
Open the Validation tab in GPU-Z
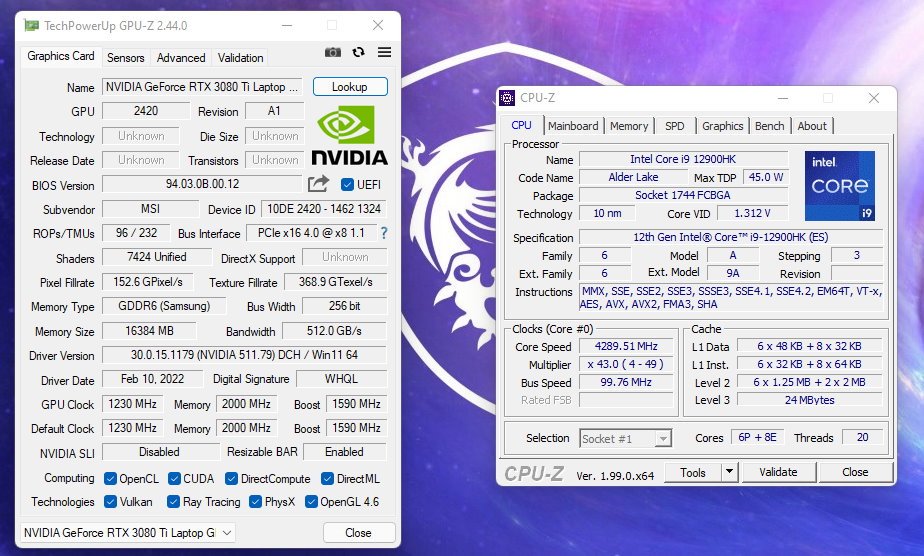click(240, 58)
